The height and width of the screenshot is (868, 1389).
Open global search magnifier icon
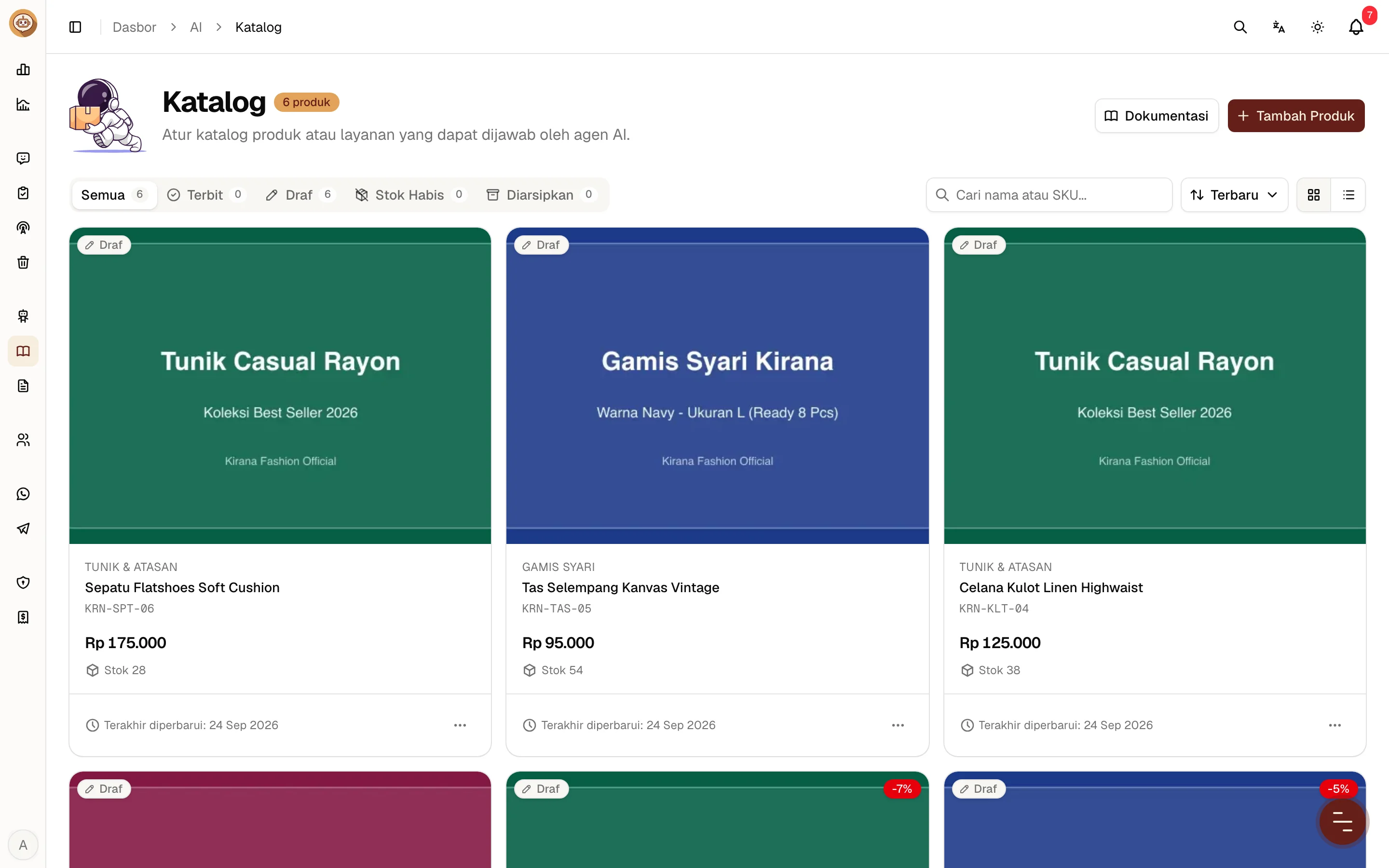click(x=1240, y=27)
